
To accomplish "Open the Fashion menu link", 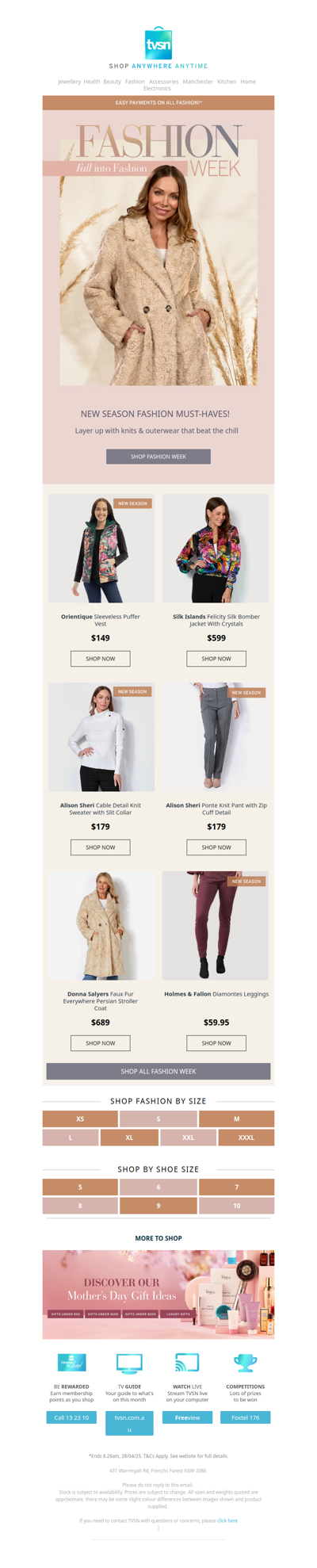I will [x=135, y=82].
